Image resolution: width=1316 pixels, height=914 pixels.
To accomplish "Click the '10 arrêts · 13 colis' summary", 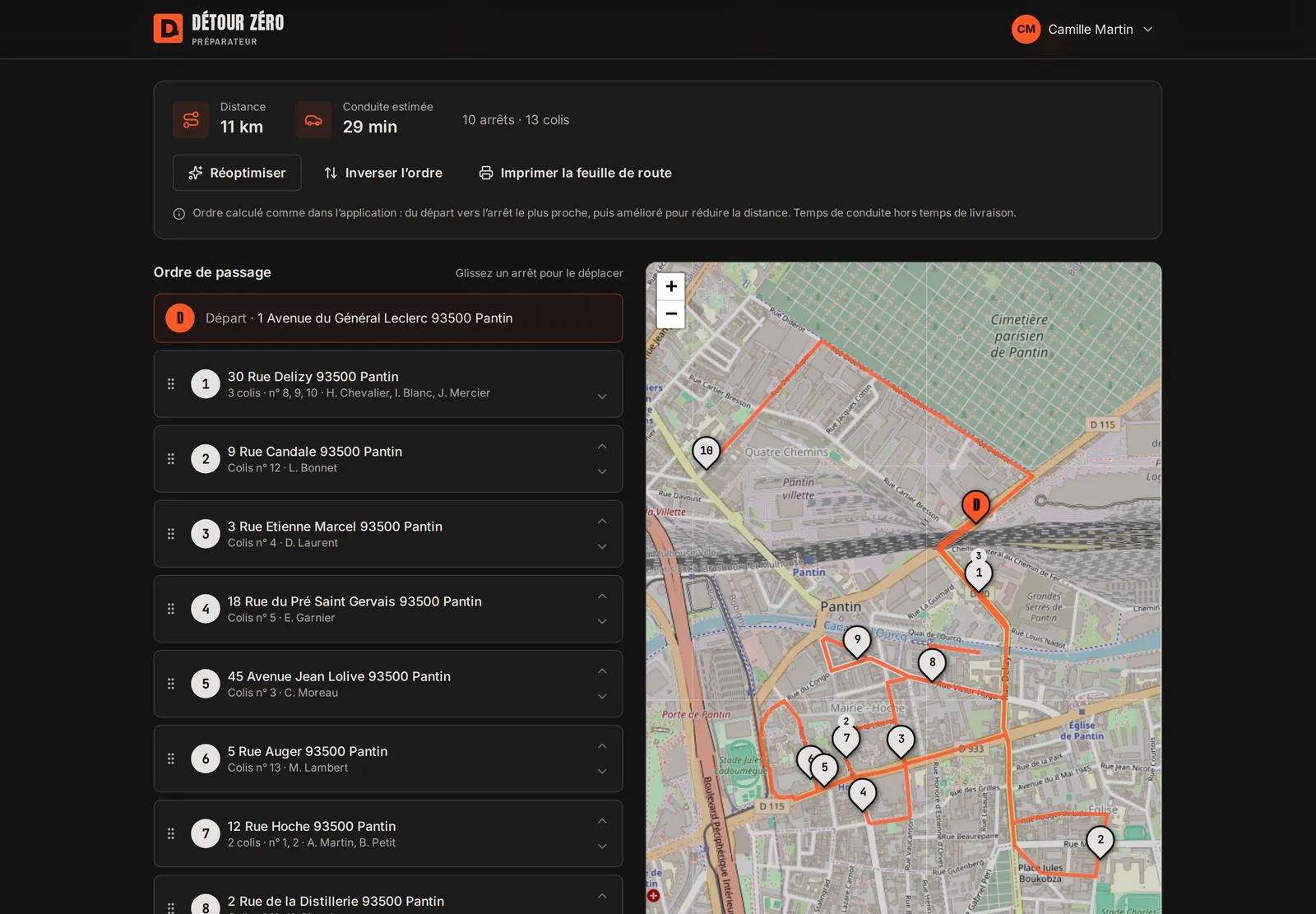I will 516,120.
